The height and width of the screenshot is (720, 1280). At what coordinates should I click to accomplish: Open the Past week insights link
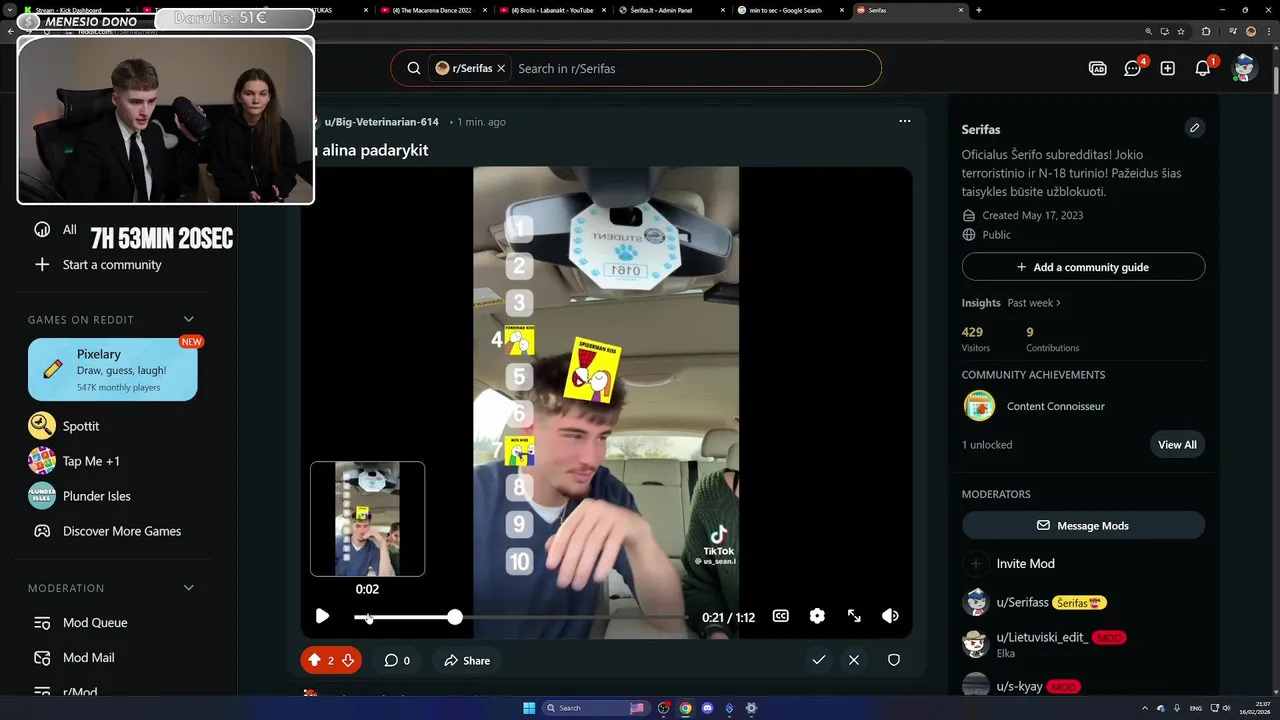(1034, 303)
